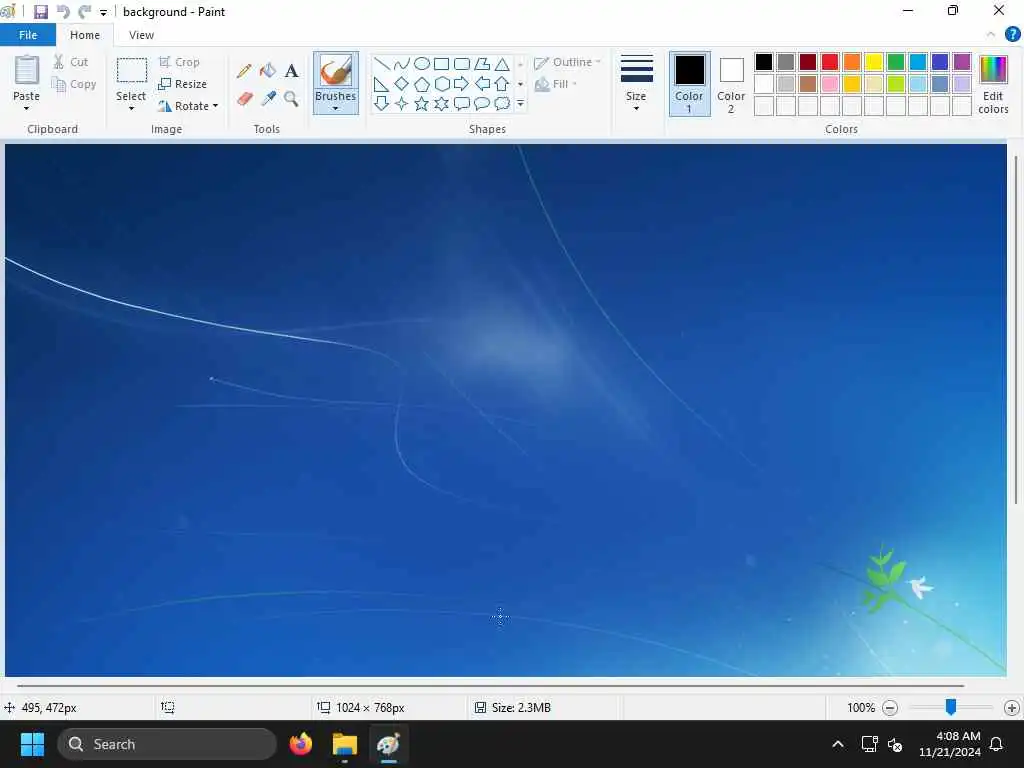Select the Fill with color bucket tool
The image size is (1024, 768).
268,71
